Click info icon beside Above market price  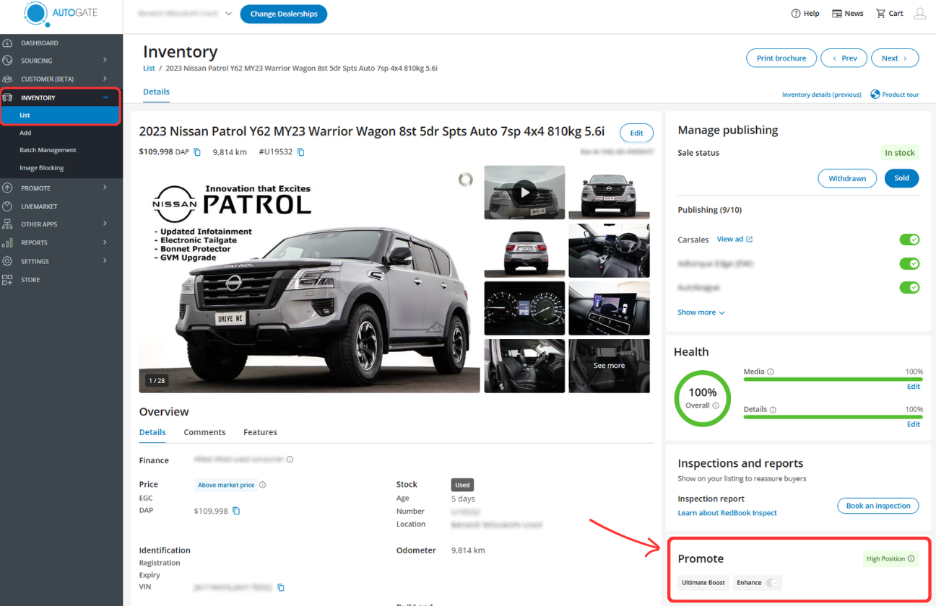pyautogui.click(x=263, y=485)
